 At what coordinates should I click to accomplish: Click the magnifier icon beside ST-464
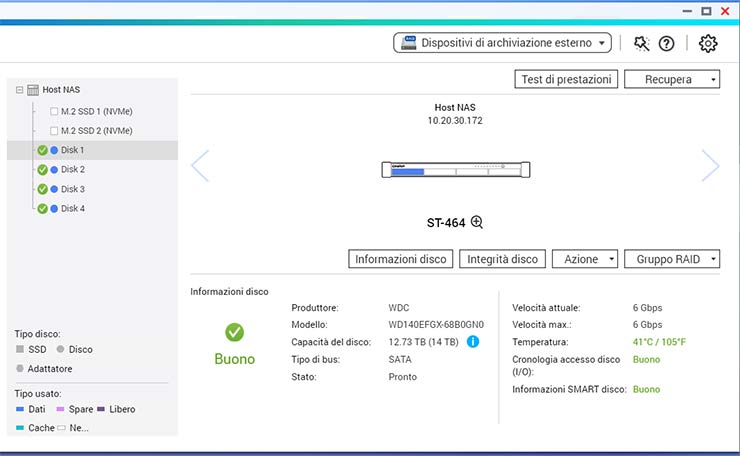click(x=477, y=222)
